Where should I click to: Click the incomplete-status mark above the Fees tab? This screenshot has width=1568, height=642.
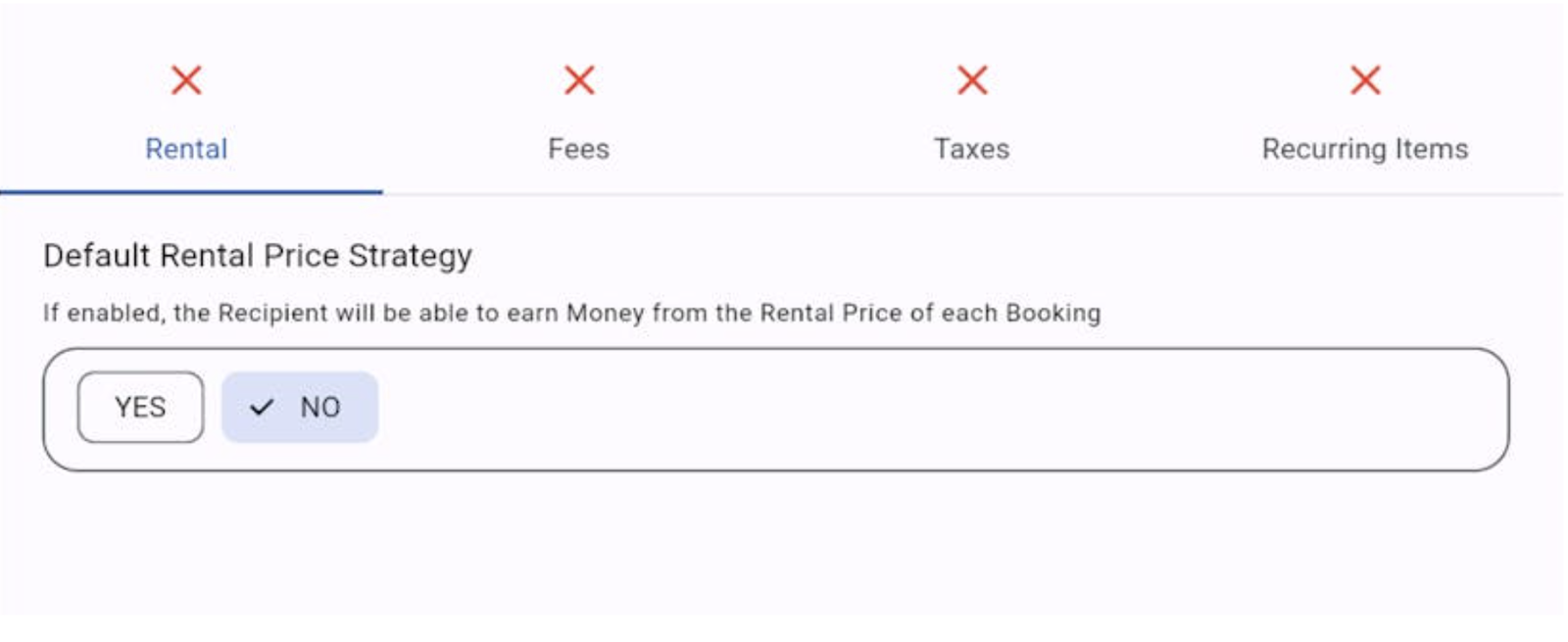(x=579, y=80)
